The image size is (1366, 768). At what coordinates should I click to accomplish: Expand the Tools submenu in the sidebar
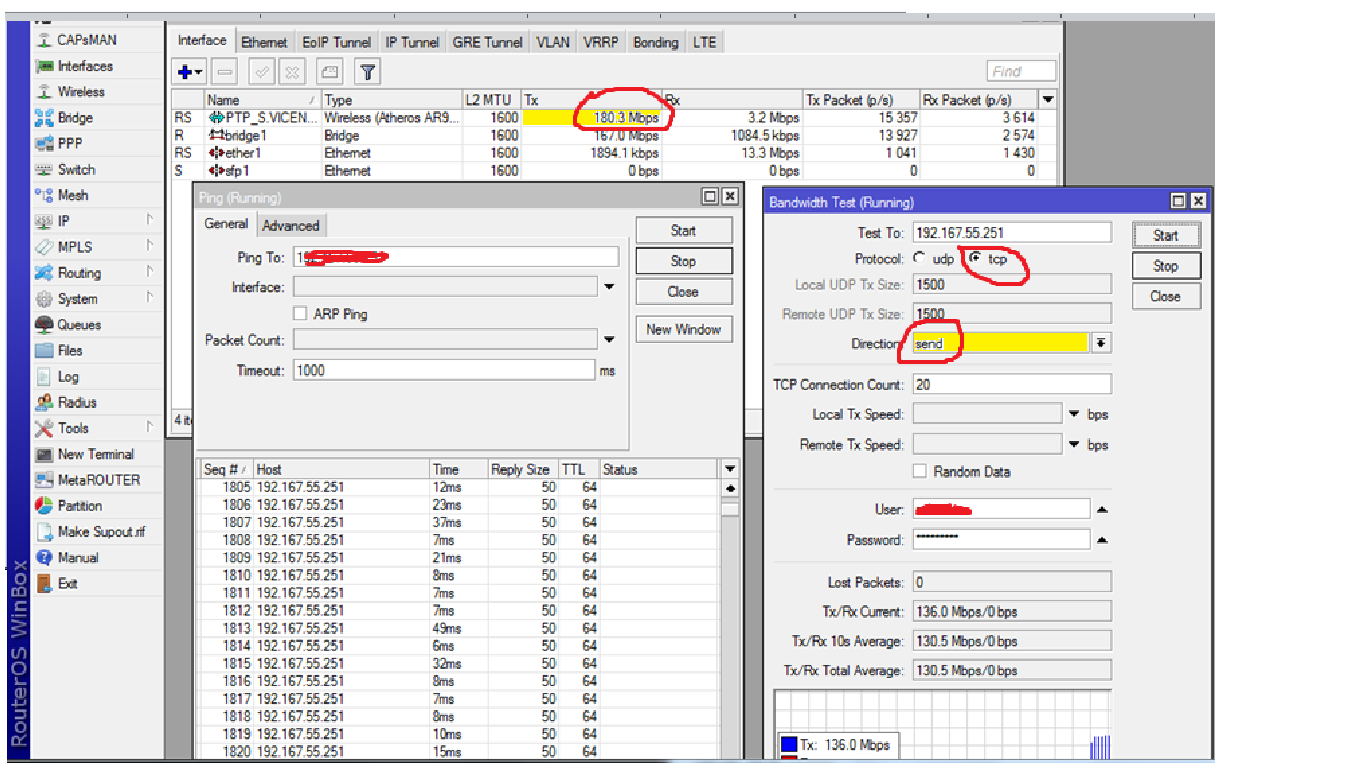[149, 428]
